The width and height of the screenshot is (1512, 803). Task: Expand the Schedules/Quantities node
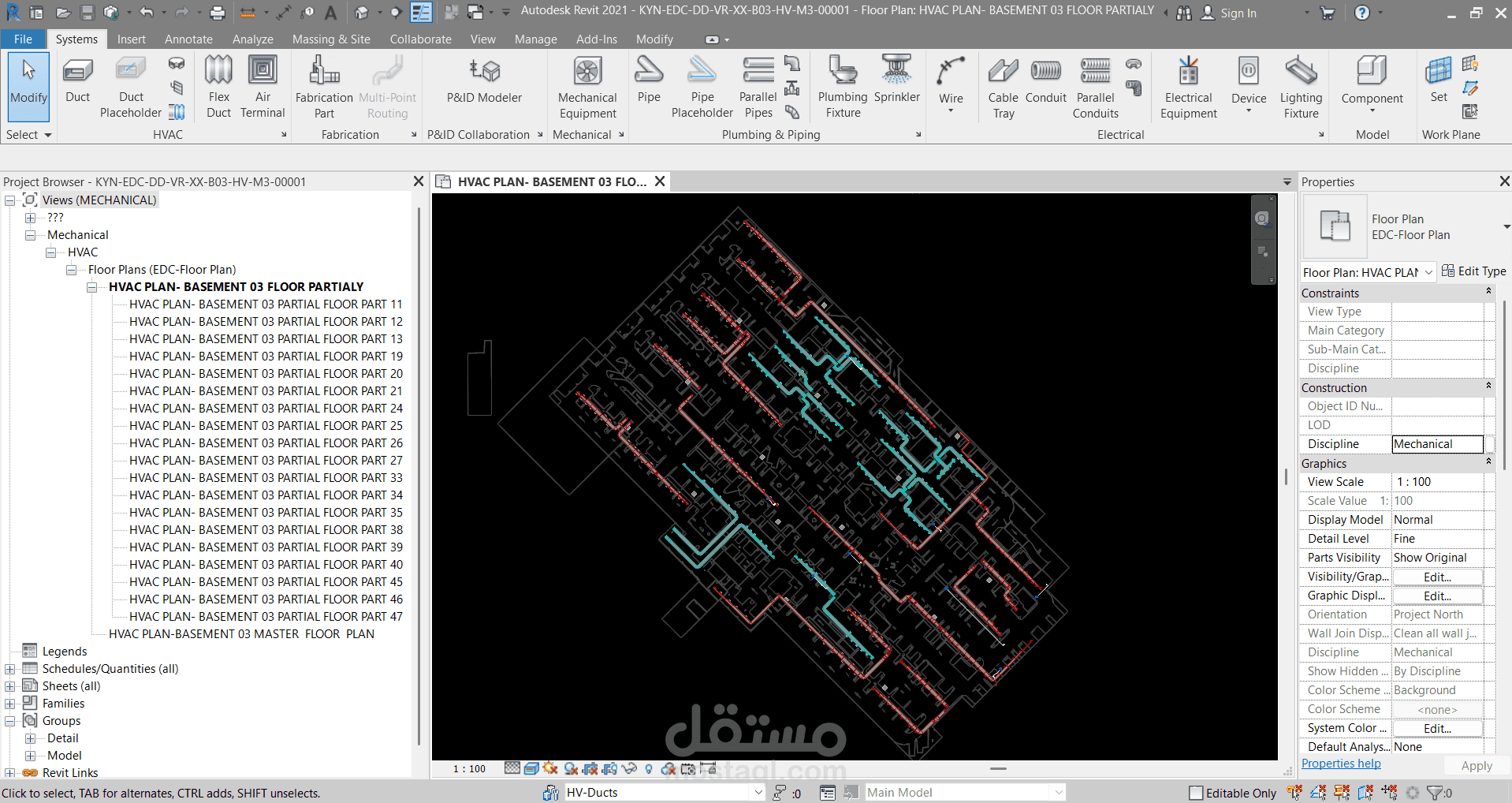pyautogui.click(x=10, y=669)
